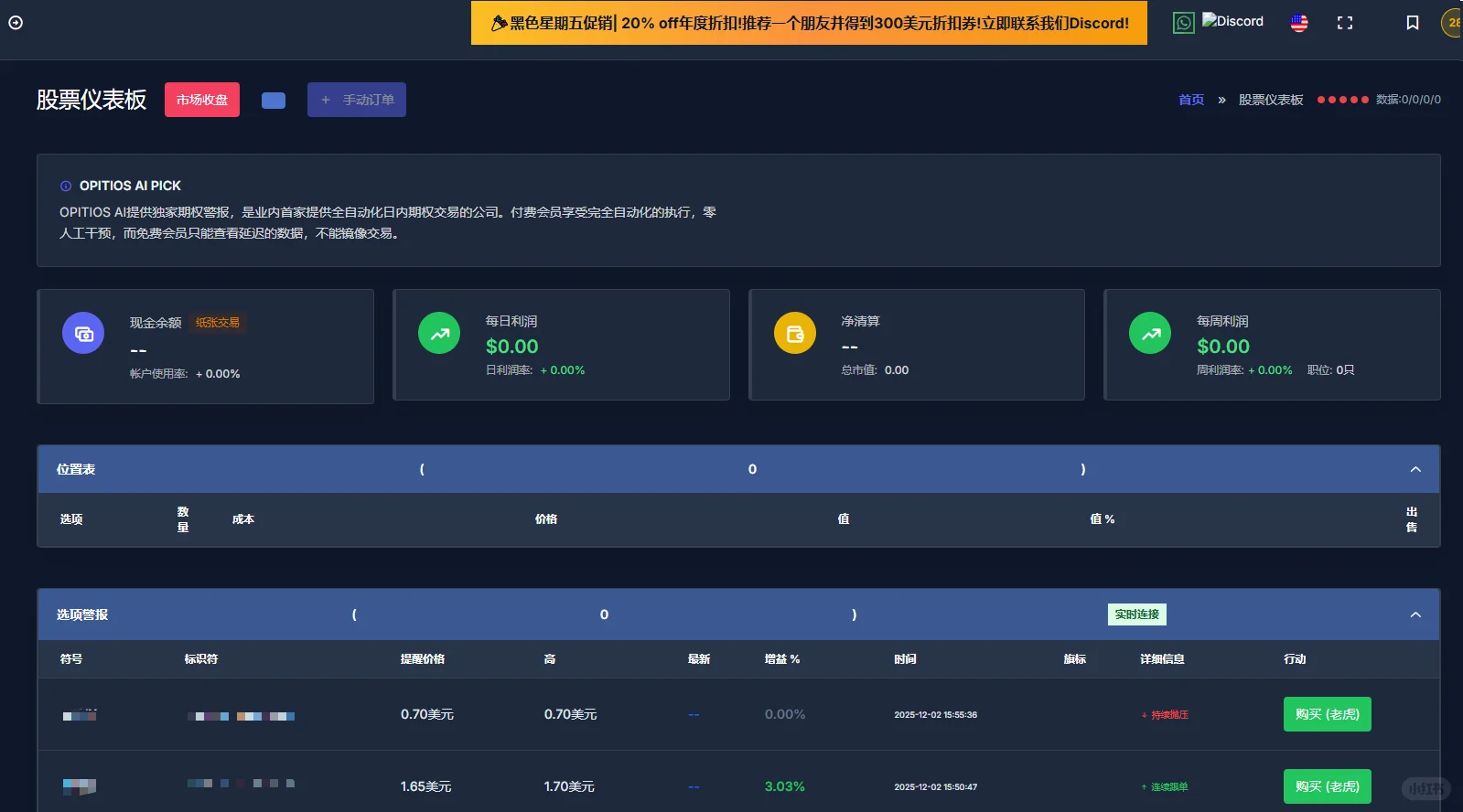
Task: Click 购买 (老虎) for the 1.65美元 alert
Action: pyautogui.click(x=1328, y=786)
